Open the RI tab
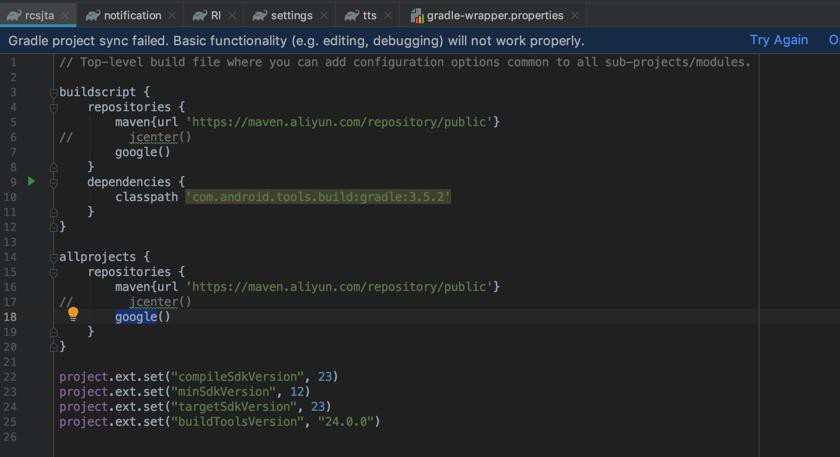 point(215,16)
